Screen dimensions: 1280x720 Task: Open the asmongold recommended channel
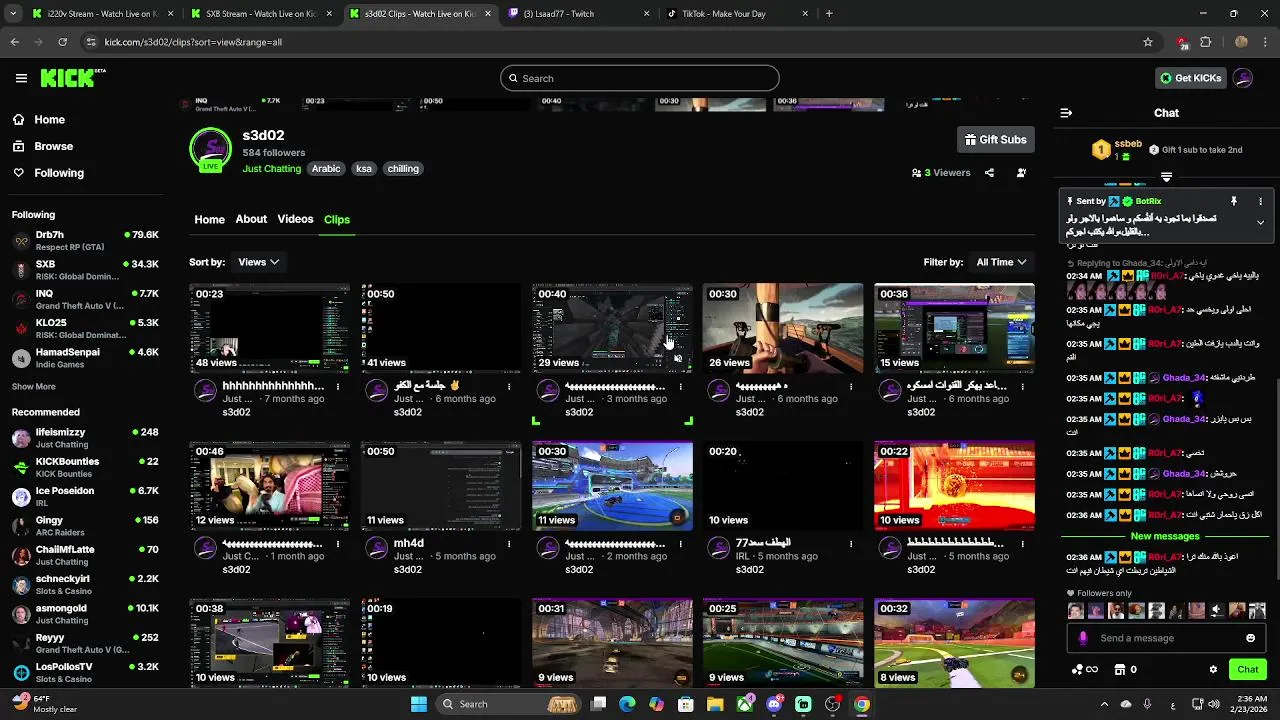(85, 614)
